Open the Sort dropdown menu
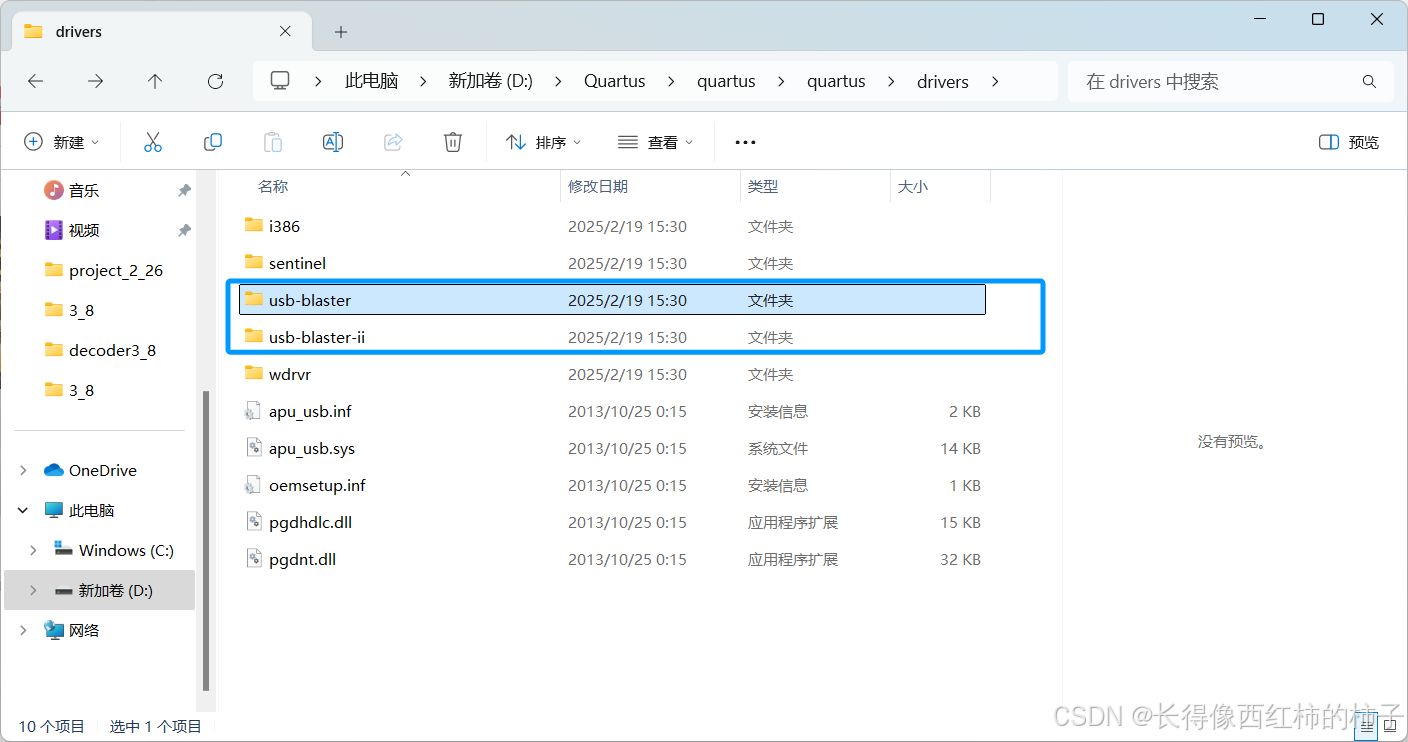Viewport: 1408px width, 742px height. 544,142
